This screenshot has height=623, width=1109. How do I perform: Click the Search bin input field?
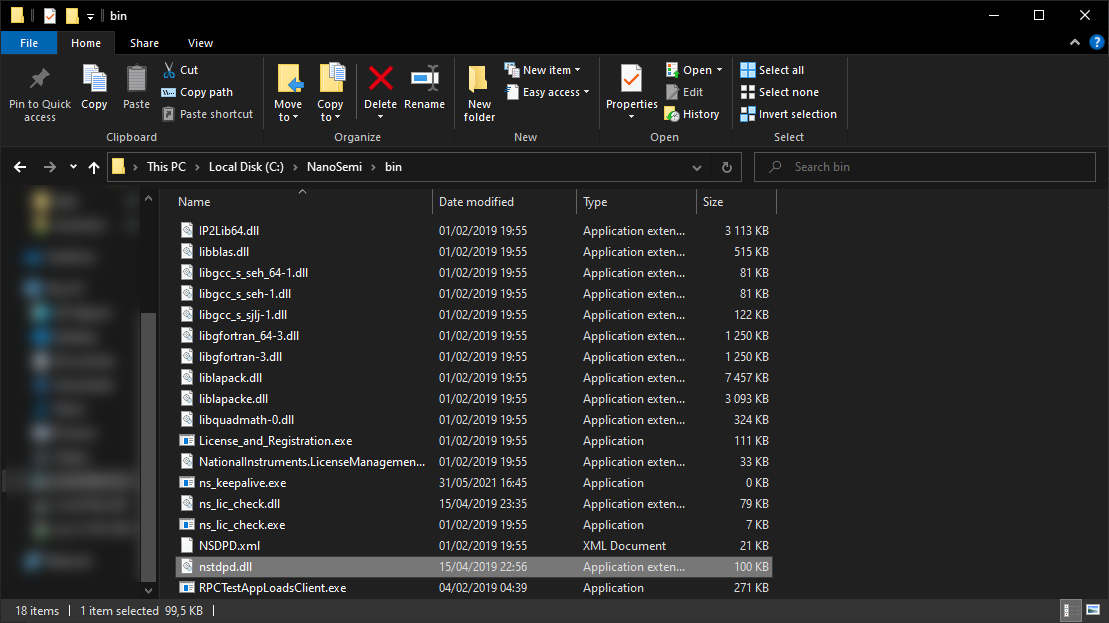coord(924,167)
